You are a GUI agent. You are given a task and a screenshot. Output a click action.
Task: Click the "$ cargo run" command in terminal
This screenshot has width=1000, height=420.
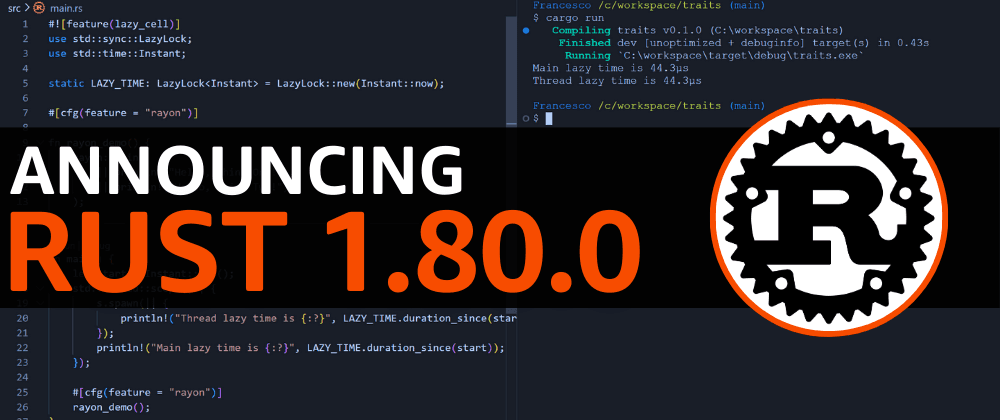point(568,18)
